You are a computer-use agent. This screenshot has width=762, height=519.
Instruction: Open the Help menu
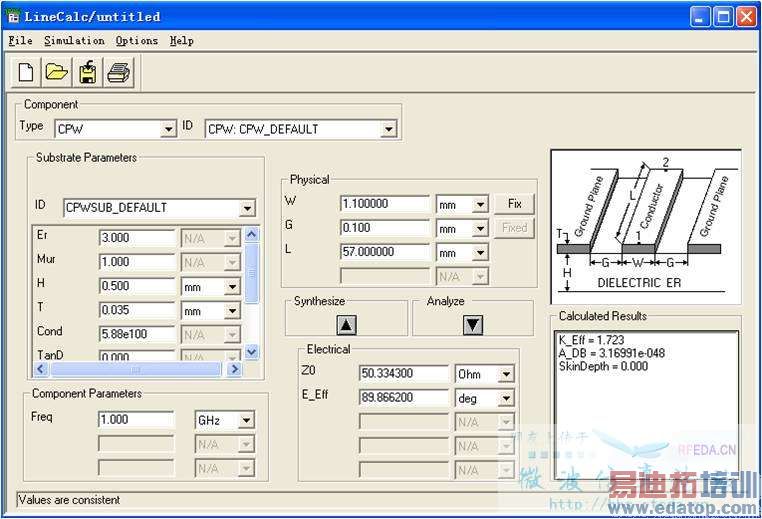181,41
